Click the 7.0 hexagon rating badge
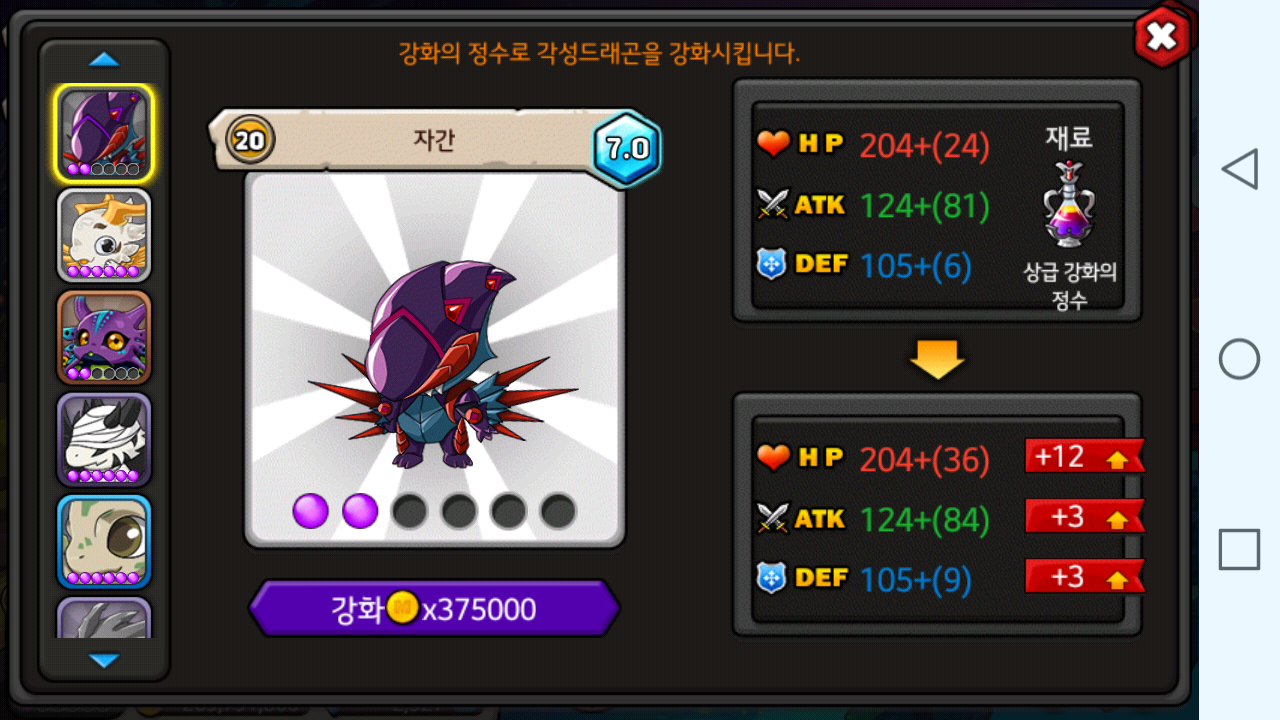 [627, 149]
